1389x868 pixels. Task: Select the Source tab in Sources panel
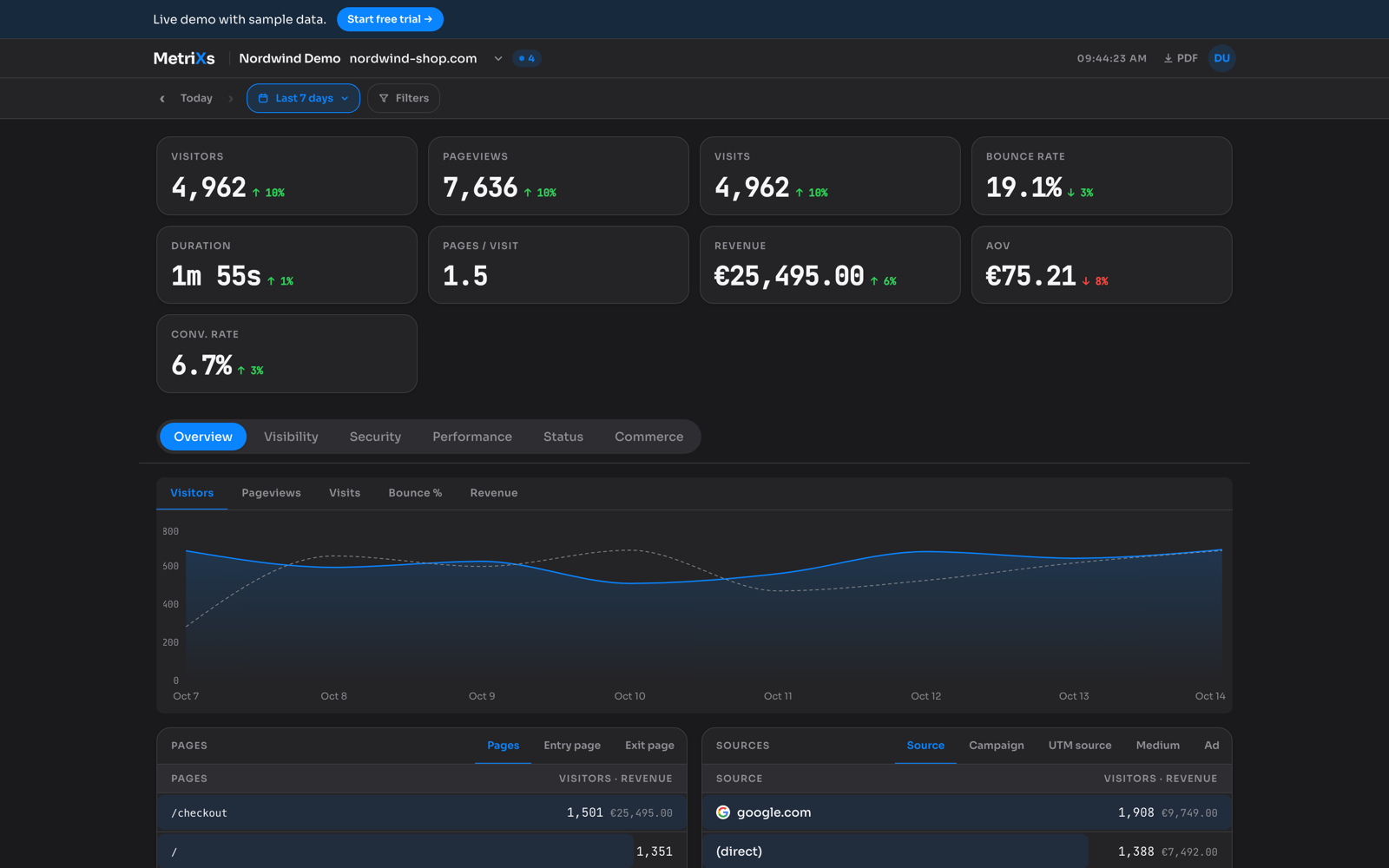[925, 746]
